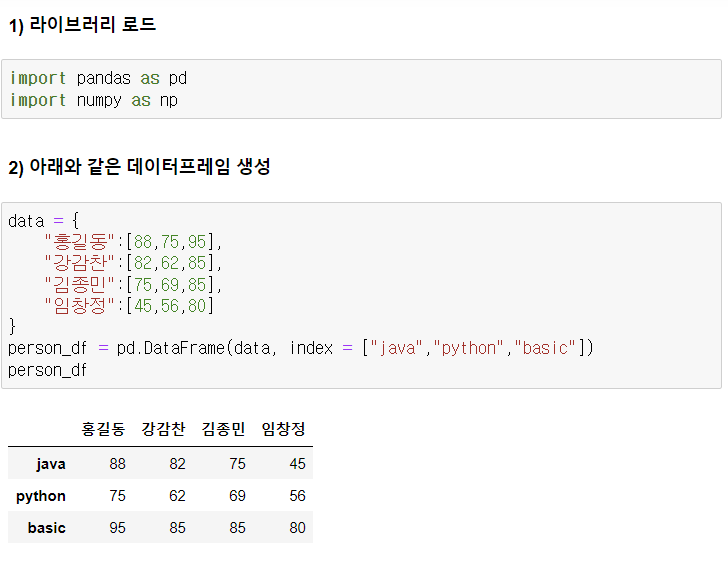Click the pd.DataFrame(data, index...) code line

click(x=301, y=348)
